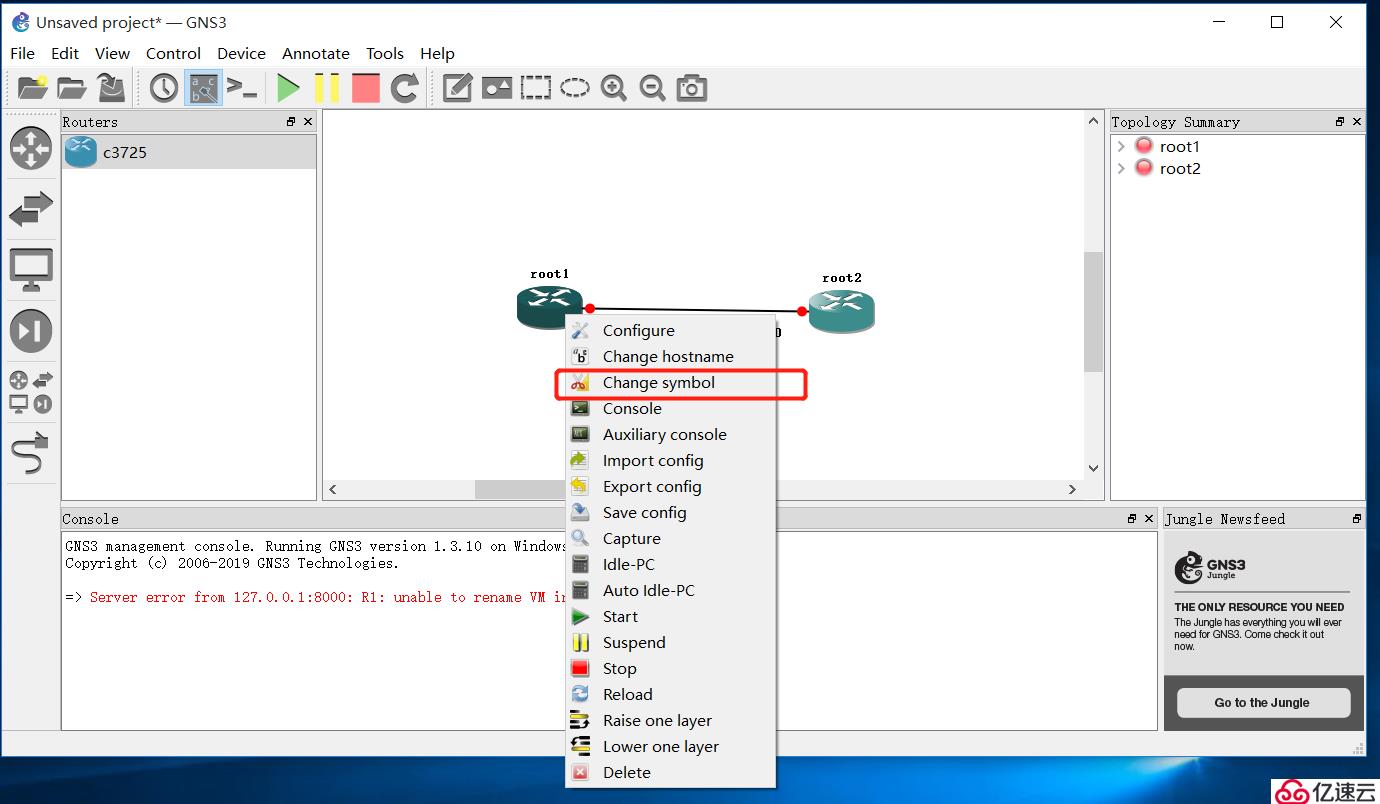Open the Annotate menu
Viewport: 1380px width, 804px height.
tap(316, 53)
